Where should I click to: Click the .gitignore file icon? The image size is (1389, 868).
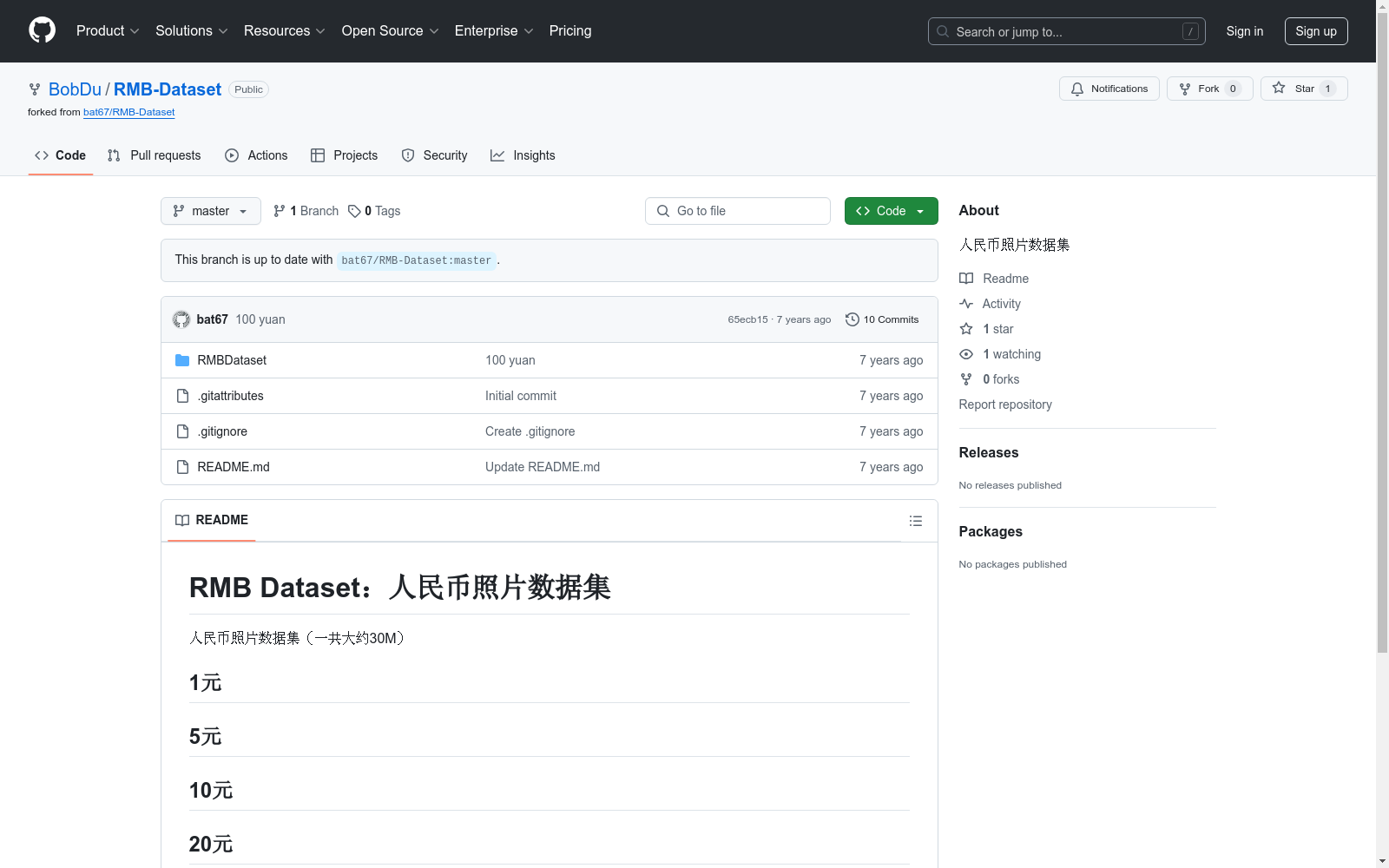pyautogui.click(x=182, y=431)
